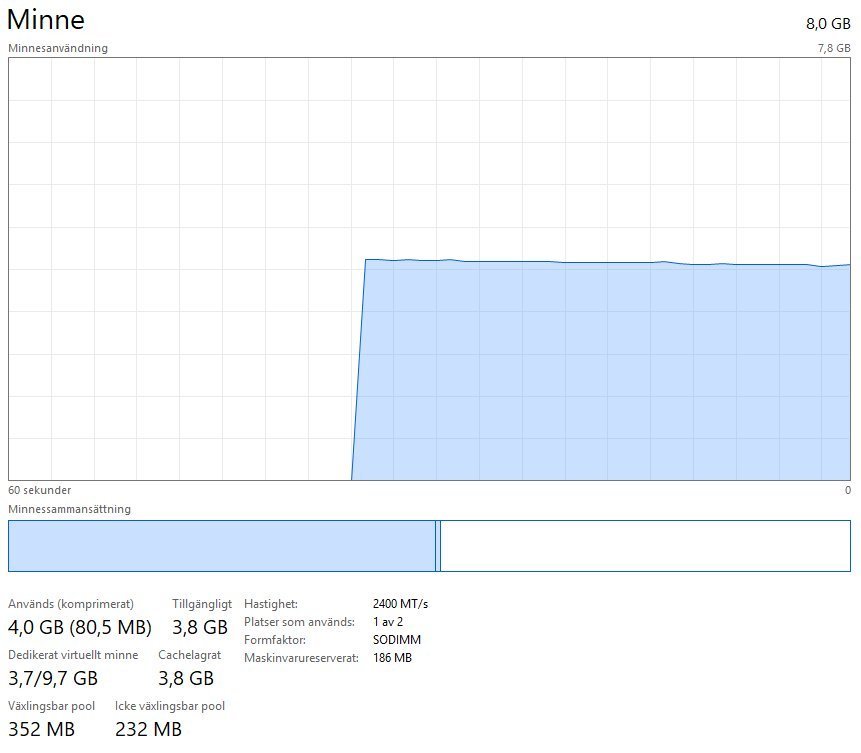Select the Minnessammansättning label
861x753 pixels.
pos(69,509)
